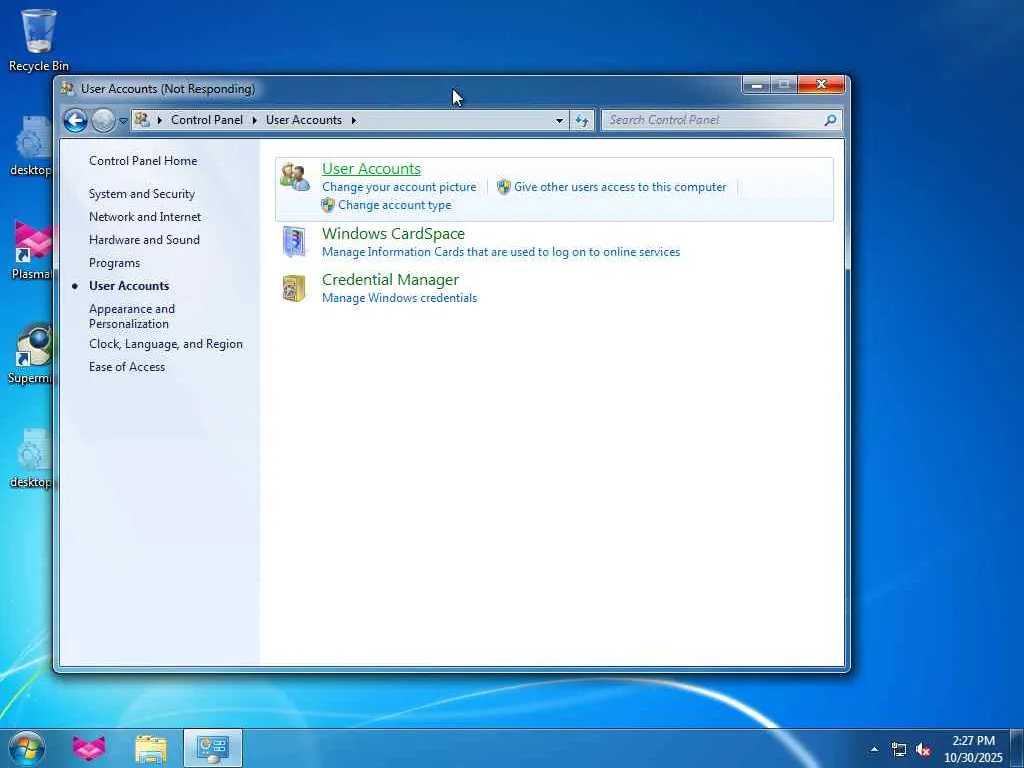
Task: Click the Search Control Panel field
Action: coord(721,120)
